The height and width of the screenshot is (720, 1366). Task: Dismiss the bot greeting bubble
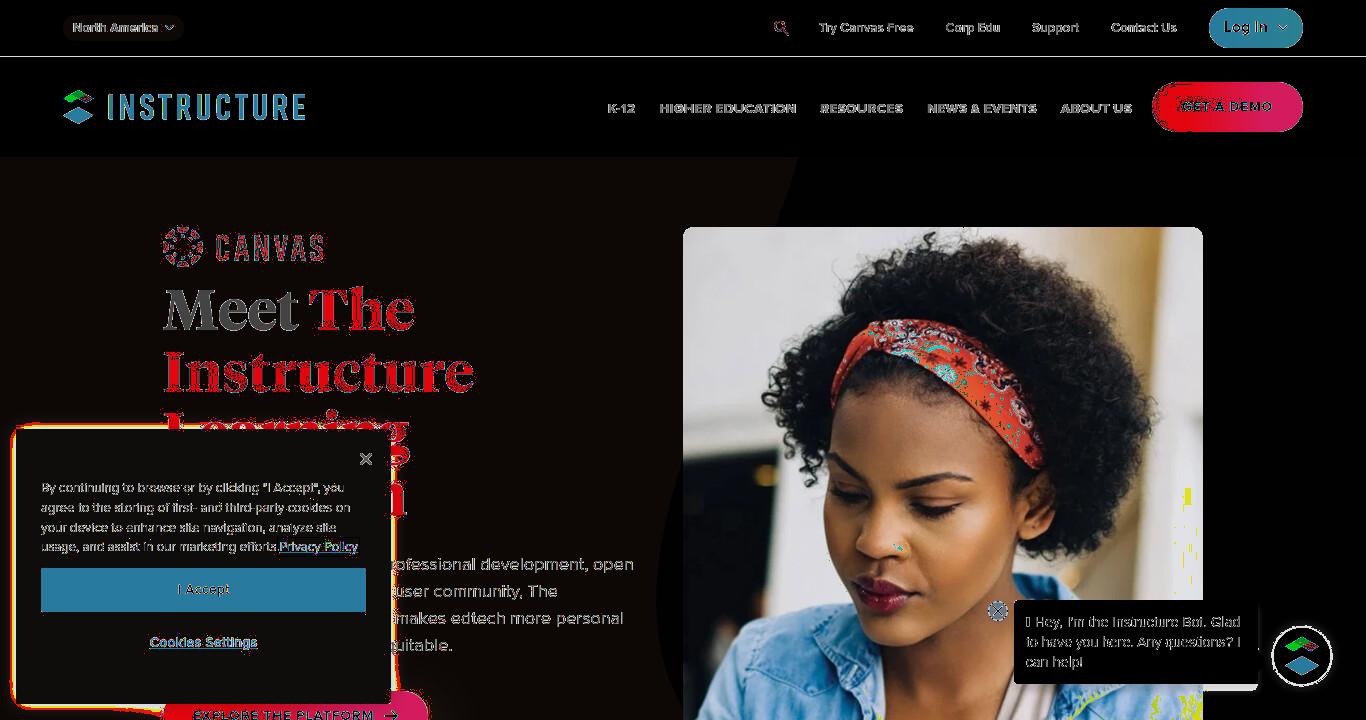point(997,611)
